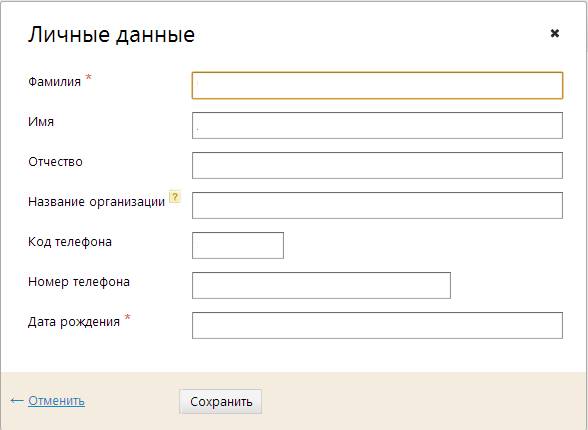Click the Код телефона label
Viewport: 588px width, 430px height.
point(70,242)
